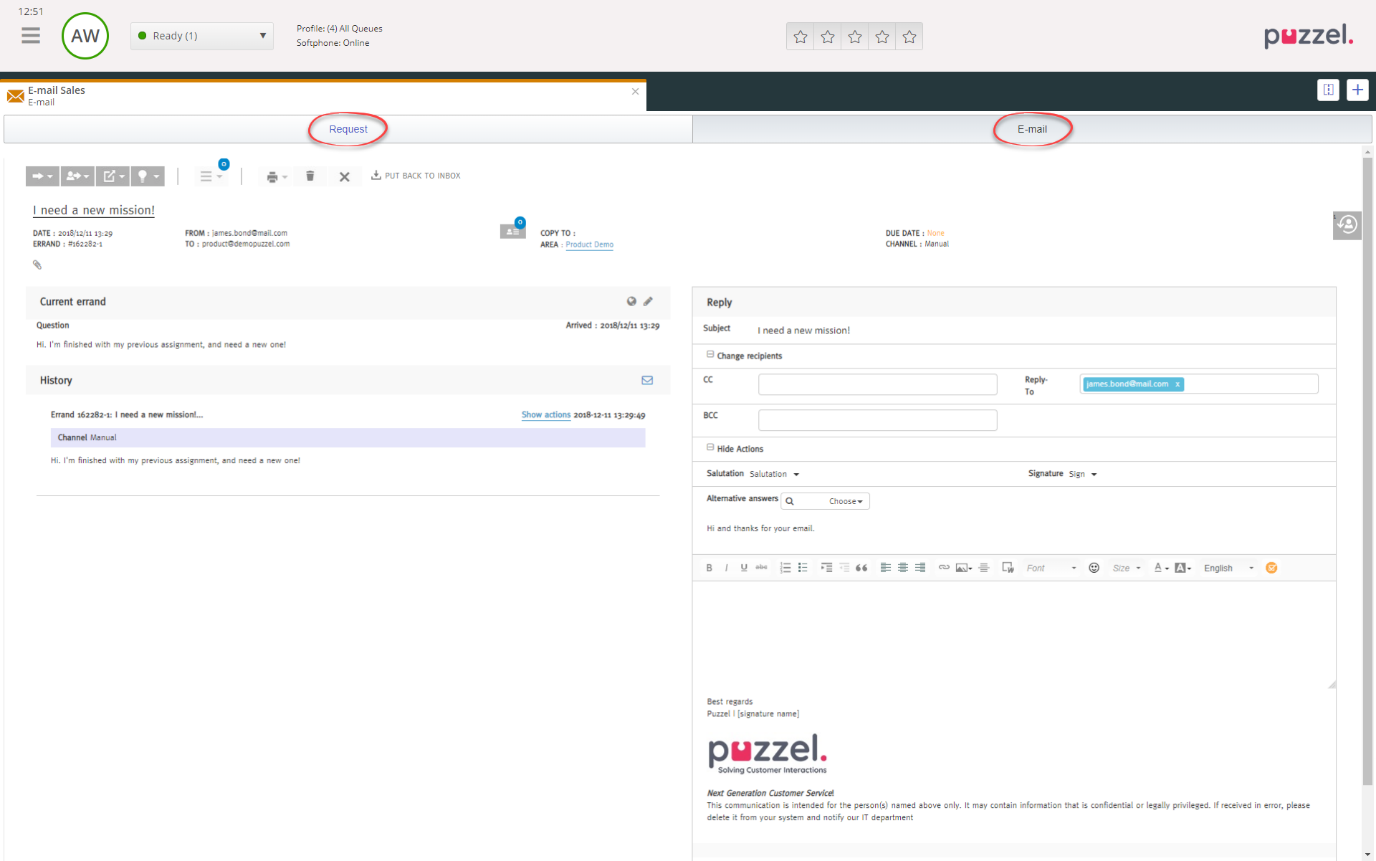Screen dimensions: 1376x861
Task: Click the globe icon in Current errand header
Action: tap(631, 301)
